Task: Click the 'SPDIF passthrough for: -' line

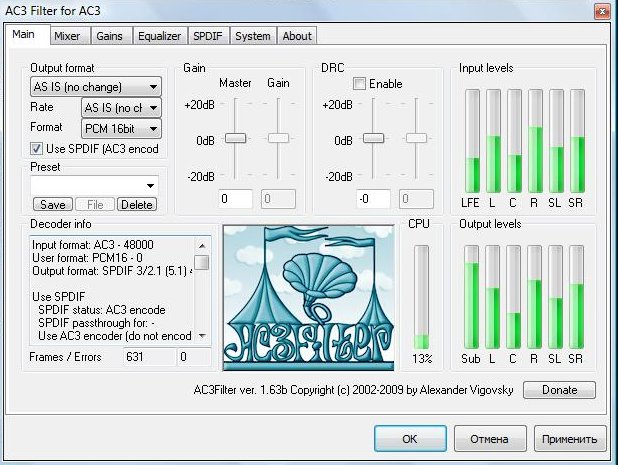Action: (x=96, y=323)
